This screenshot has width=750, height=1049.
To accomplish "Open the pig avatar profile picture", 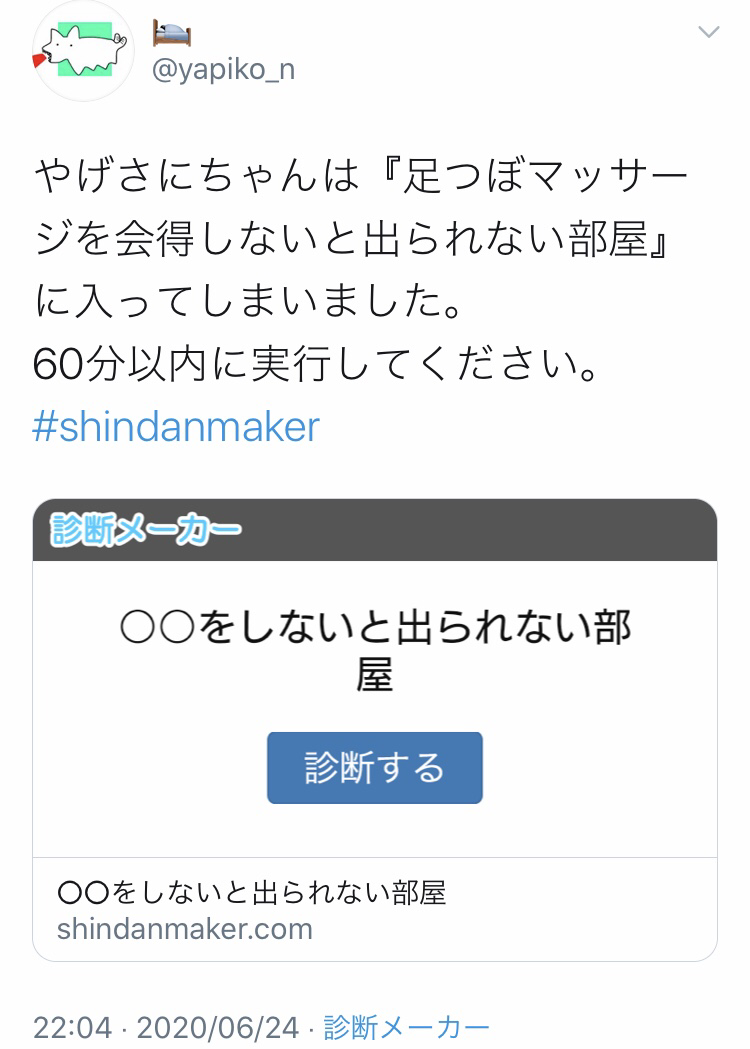I will [83, 51].
